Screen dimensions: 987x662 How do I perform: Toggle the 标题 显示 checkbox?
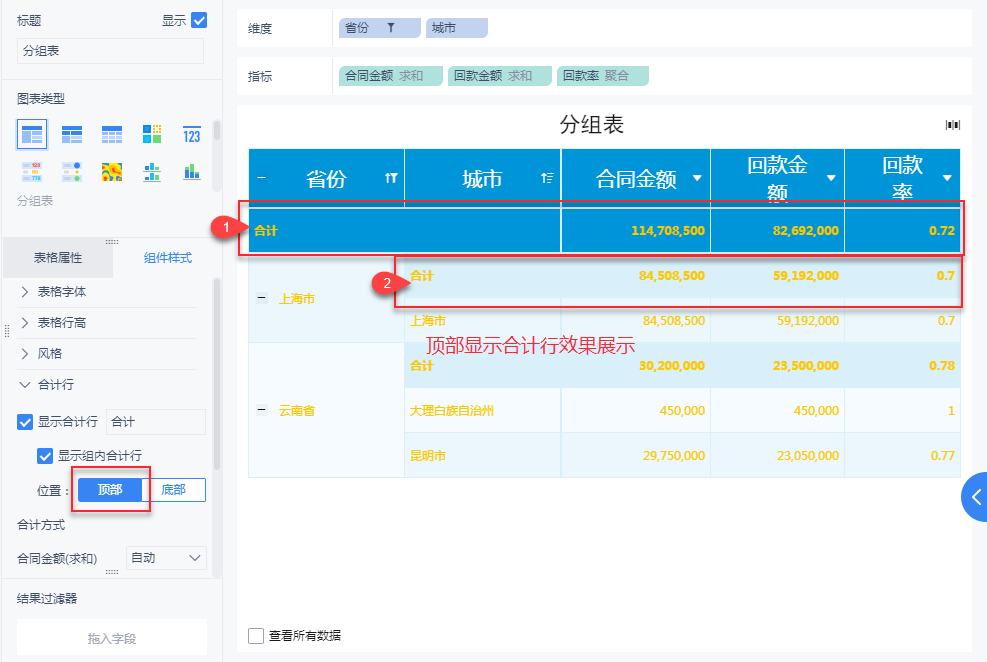[199, 20]
